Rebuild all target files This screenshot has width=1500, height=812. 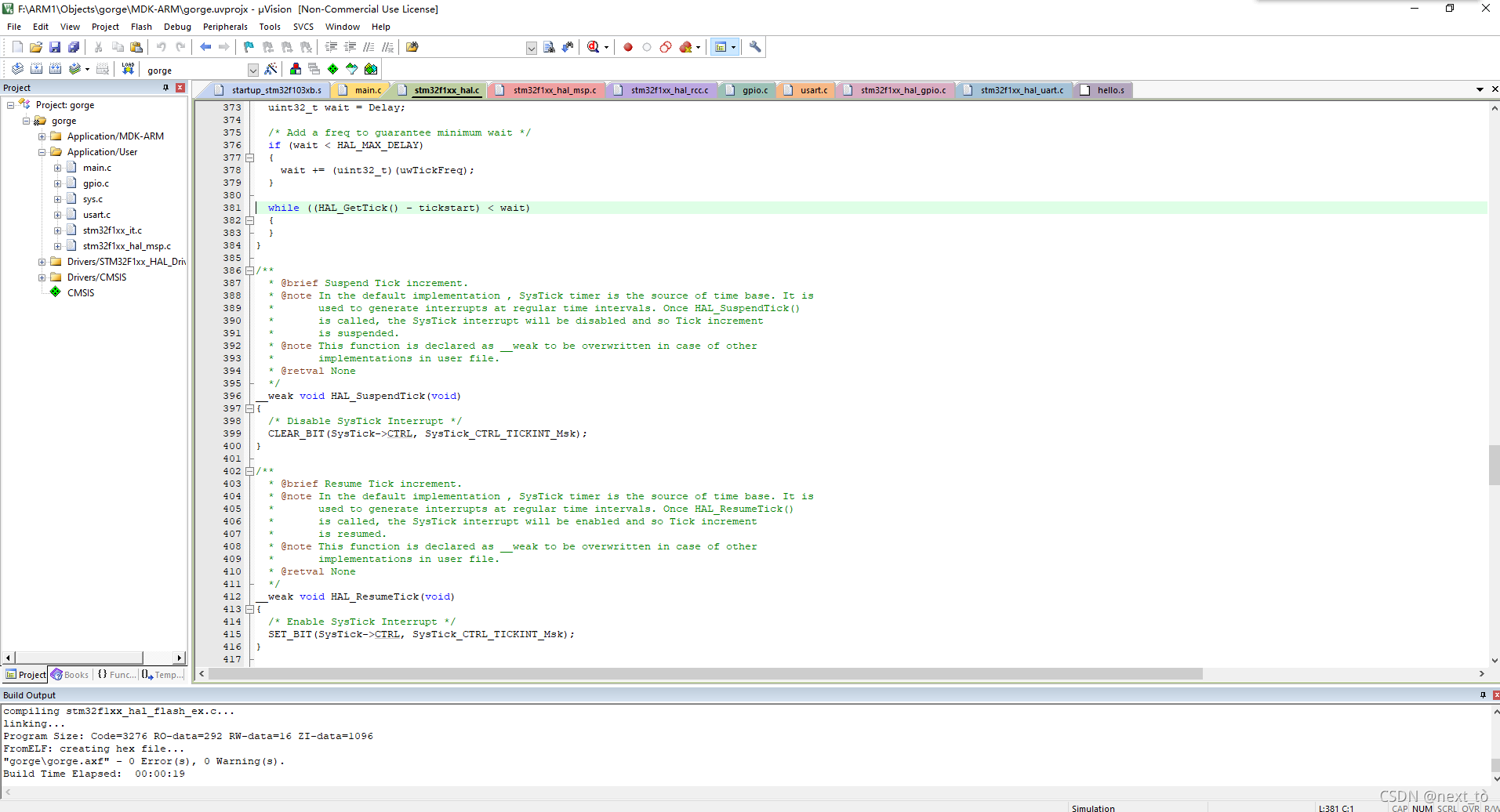(x=55, y=69)
